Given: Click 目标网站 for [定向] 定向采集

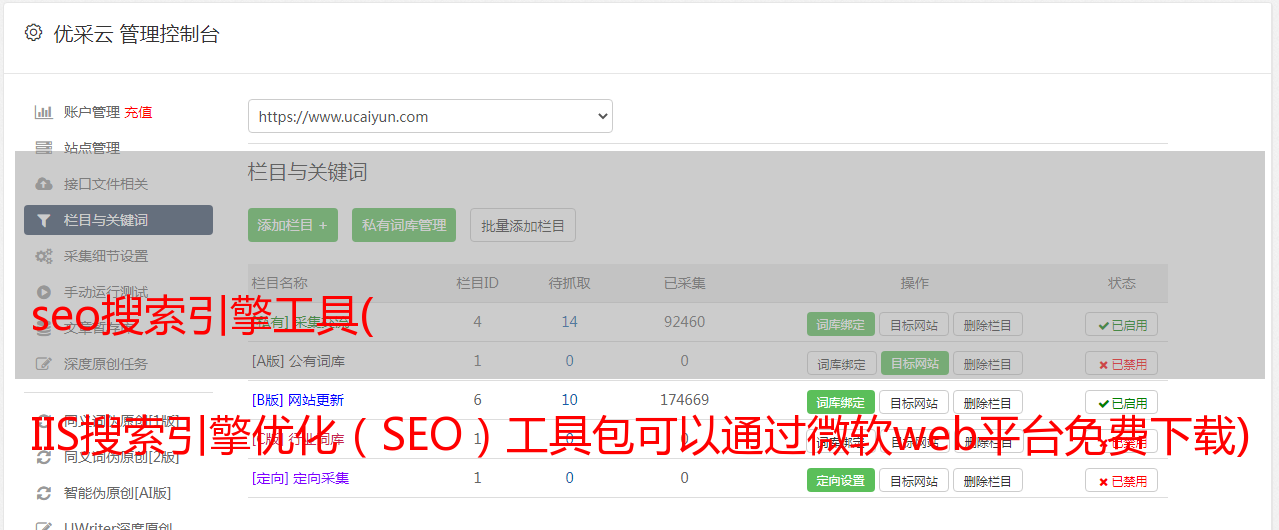Looking at the screenshot, I should (914, 480).
